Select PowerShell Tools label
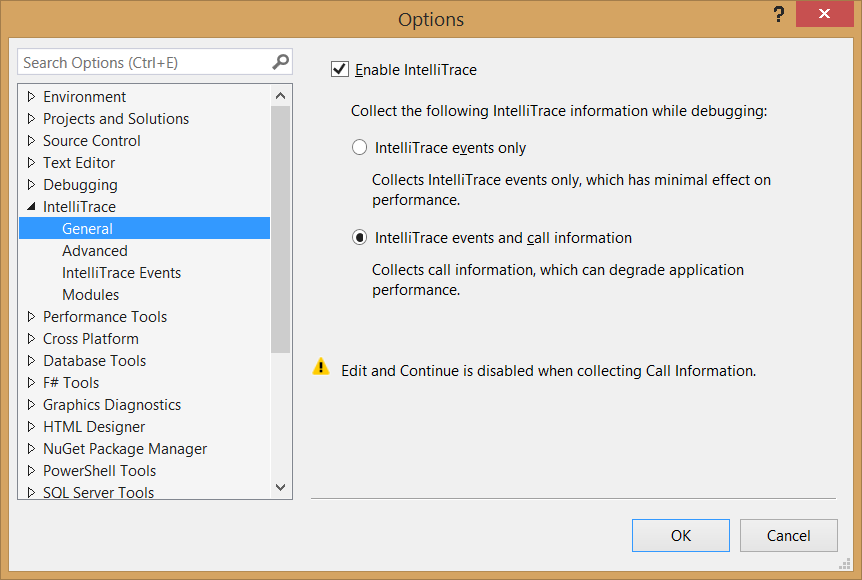 coord(99,471)
